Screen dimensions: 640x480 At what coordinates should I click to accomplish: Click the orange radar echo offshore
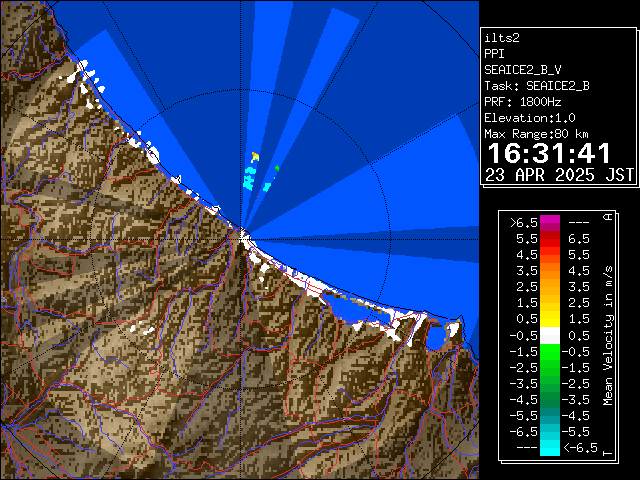(x=256, y=156)
